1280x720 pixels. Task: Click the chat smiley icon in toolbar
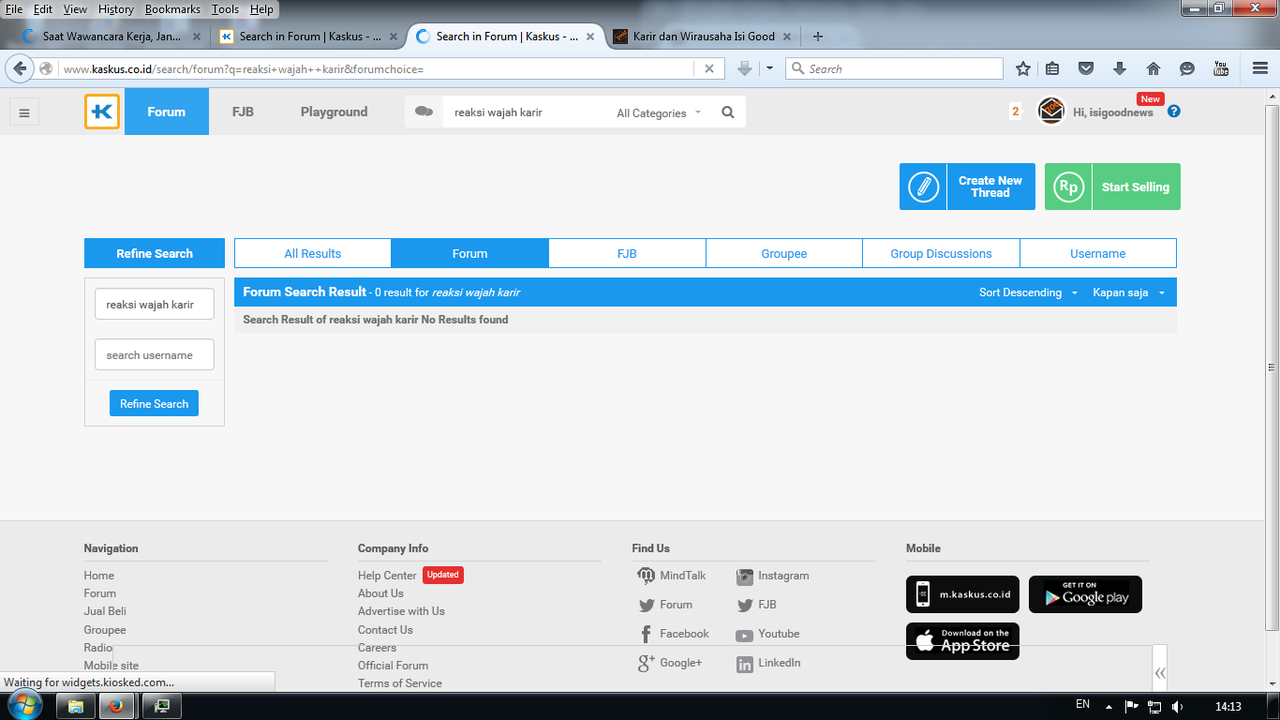(x=1187, y=69)
